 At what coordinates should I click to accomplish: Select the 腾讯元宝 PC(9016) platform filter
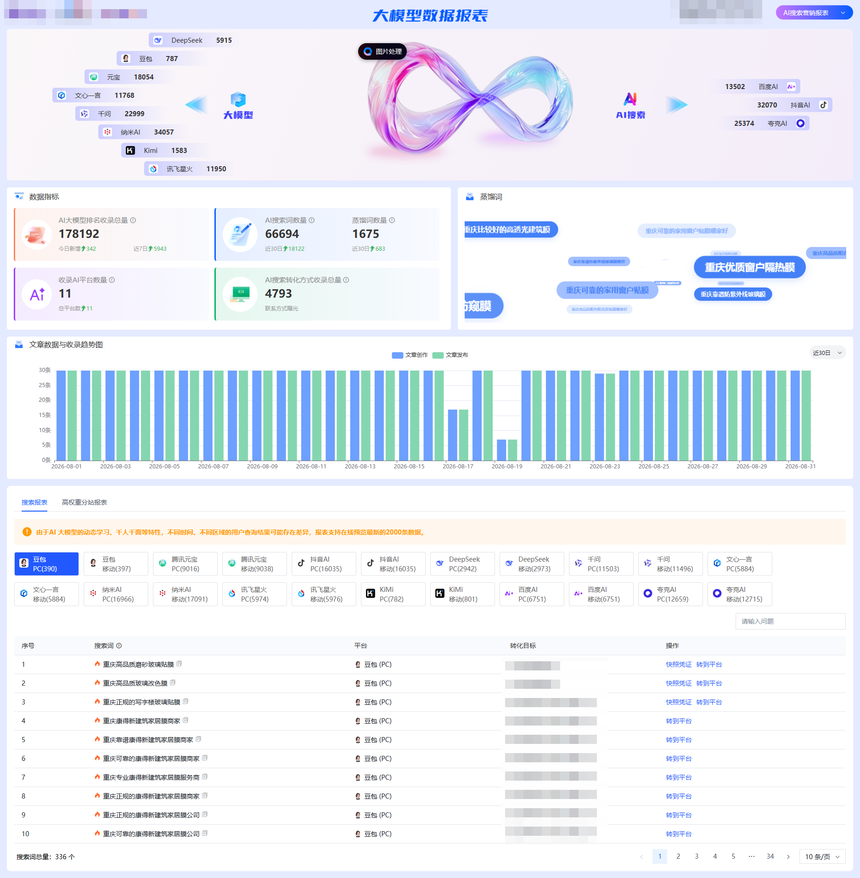point(185,564)
